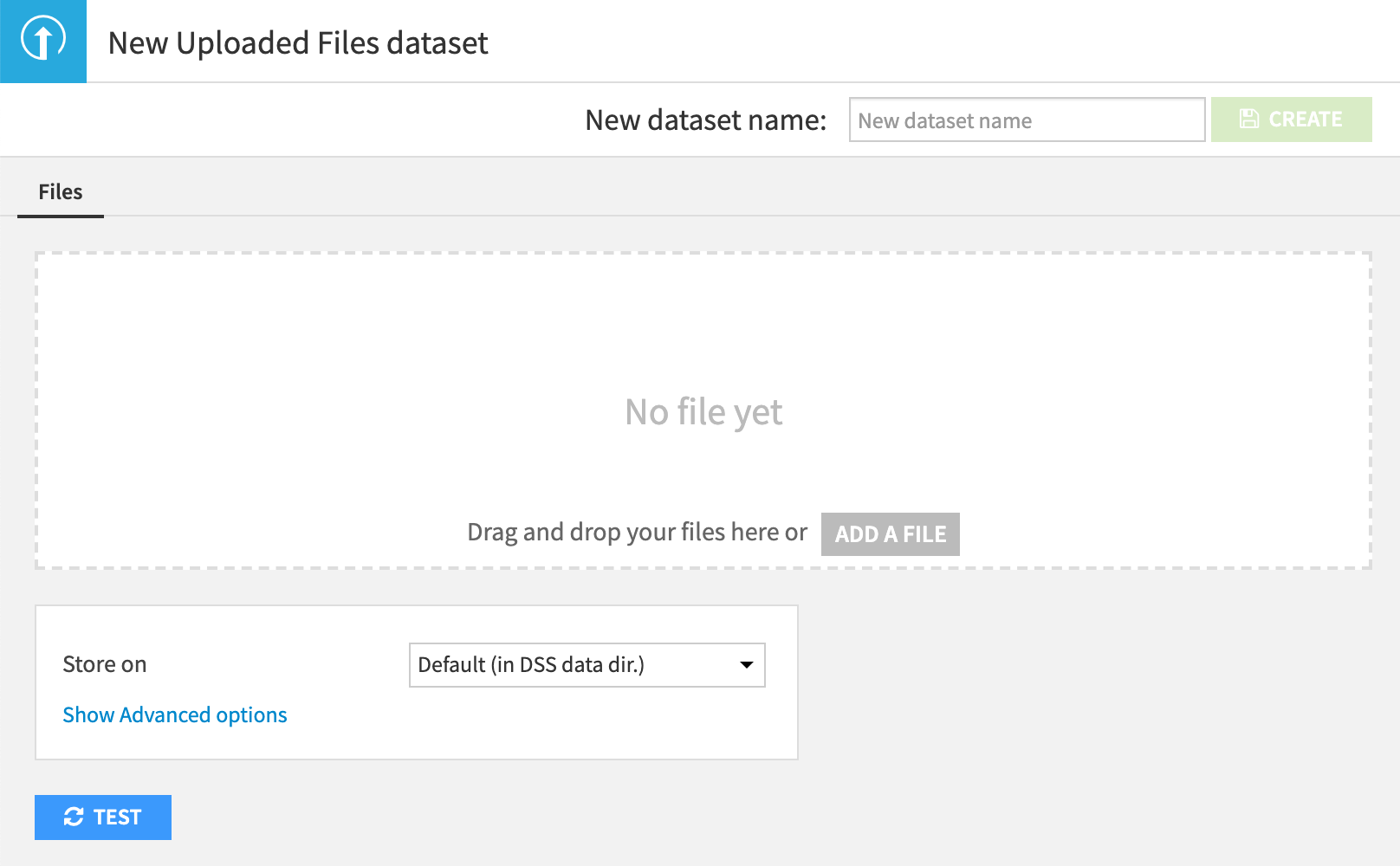Click the New Uploaded Files dataset title
Screen dimensions: 1400x866
[x=298, y=43]
